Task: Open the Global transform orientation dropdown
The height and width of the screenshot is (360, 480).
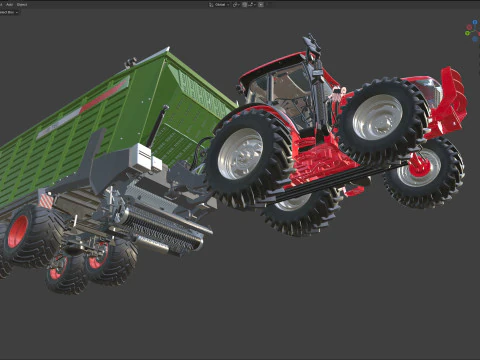Action: pyautogui.click(x=219, y=5)
